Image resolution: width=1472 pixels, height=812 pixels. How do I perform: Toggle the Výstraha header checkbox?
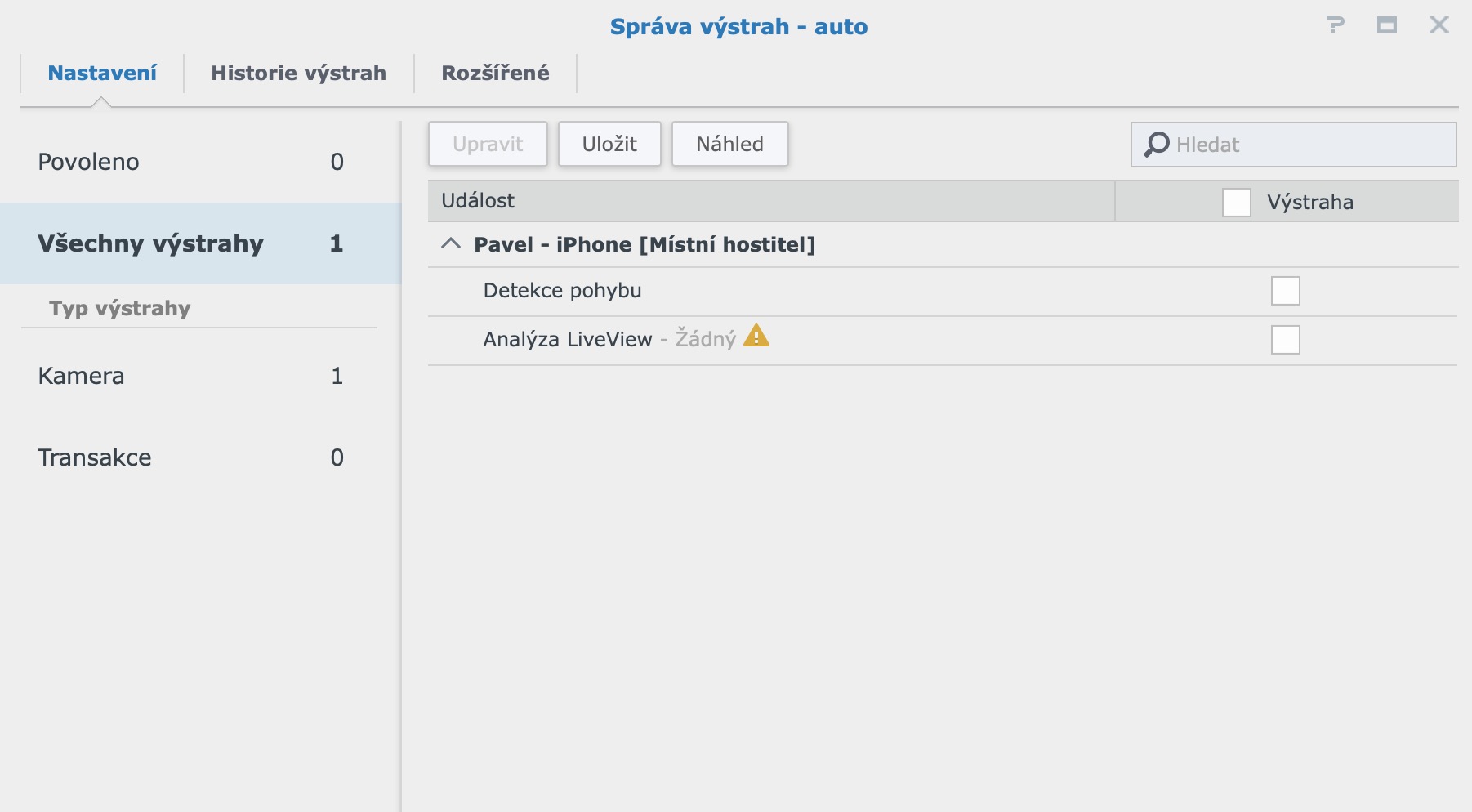point(1236,203)
